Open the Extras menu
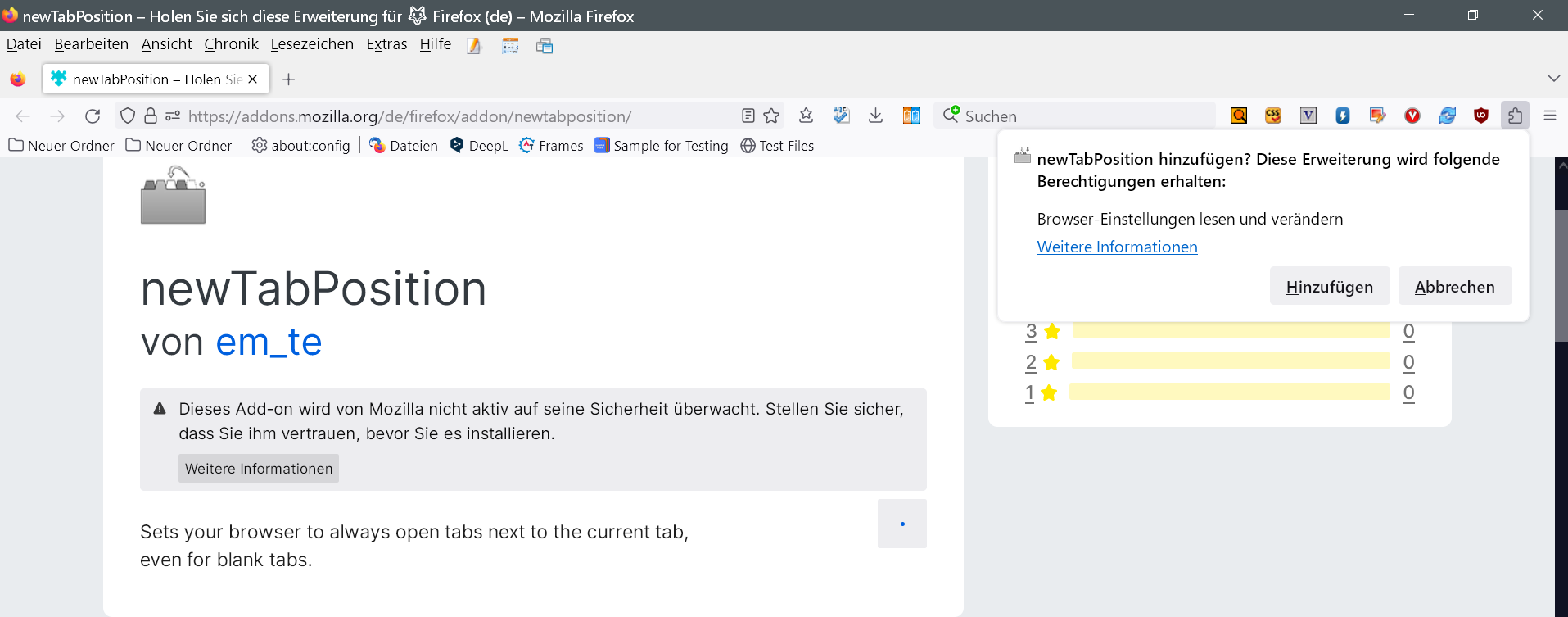 pos(386,44)
